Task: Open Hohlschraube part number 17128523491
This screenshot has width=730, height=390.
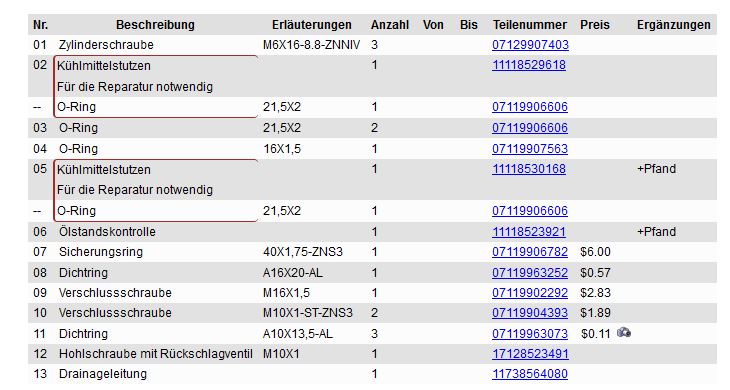Action: 530,354
